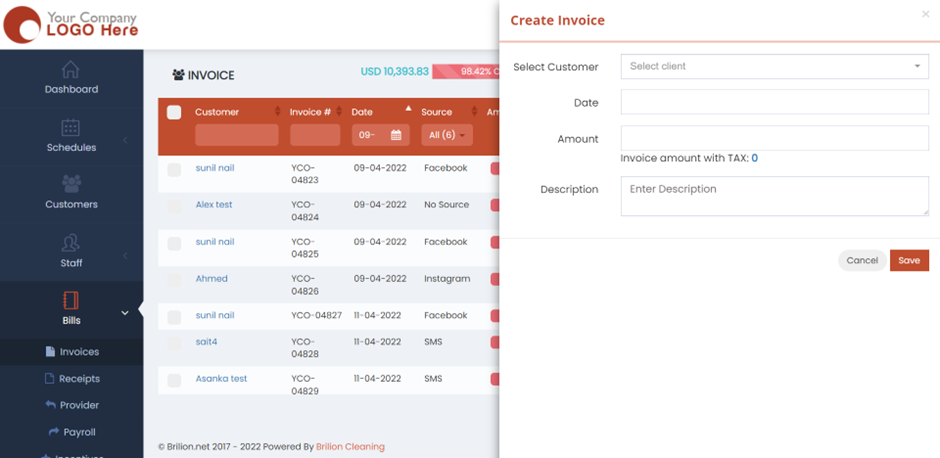
Task: Click the Bills notebook icon
Action: [70, 300]
